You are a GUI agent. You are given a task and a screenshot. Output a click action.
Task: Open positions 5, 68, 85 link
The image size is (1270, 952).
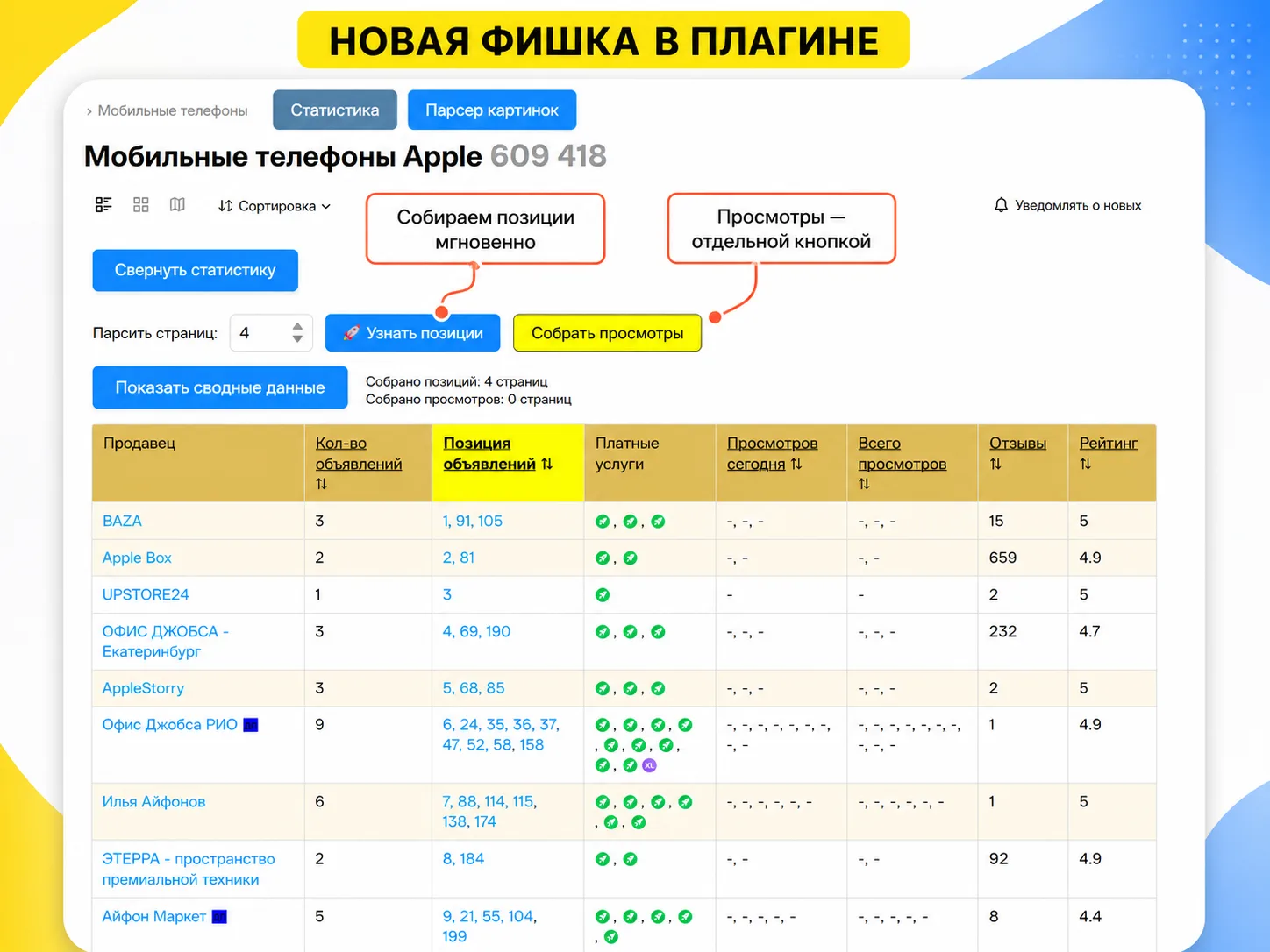tap(474, 688)
